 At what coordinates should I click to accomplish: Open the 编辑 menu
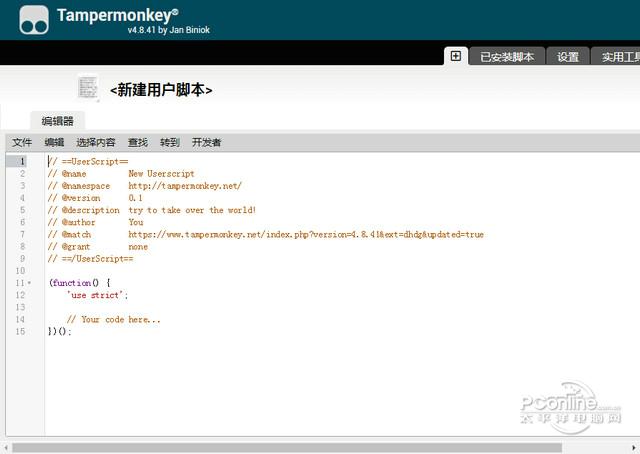click(54, 142)
